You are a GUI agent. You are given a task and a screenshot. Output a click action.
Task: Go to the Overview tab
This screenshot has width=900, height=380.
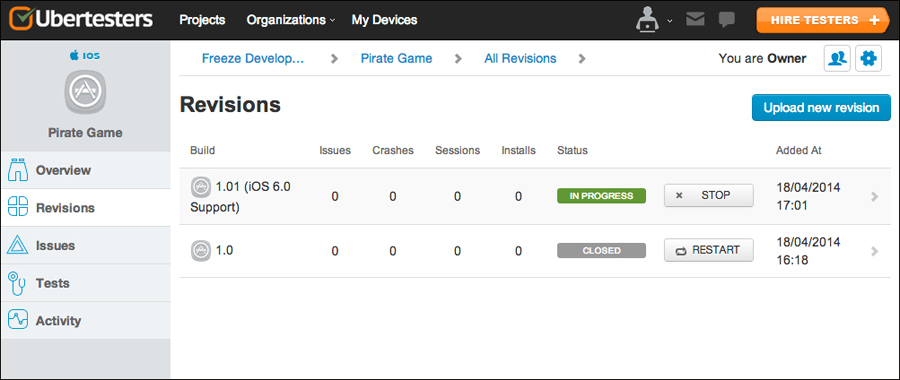coord(86,170)
